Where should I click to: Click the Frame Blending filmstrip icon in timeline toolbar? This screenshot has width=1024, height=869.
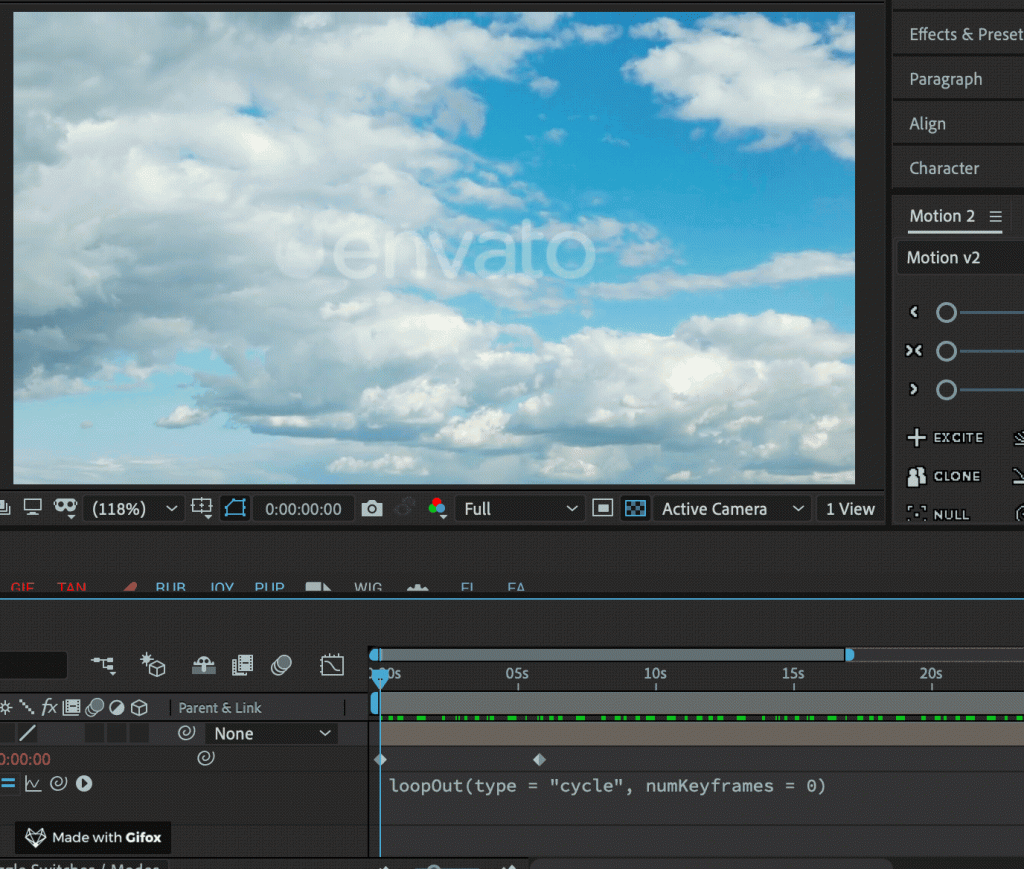coord(242,665)
